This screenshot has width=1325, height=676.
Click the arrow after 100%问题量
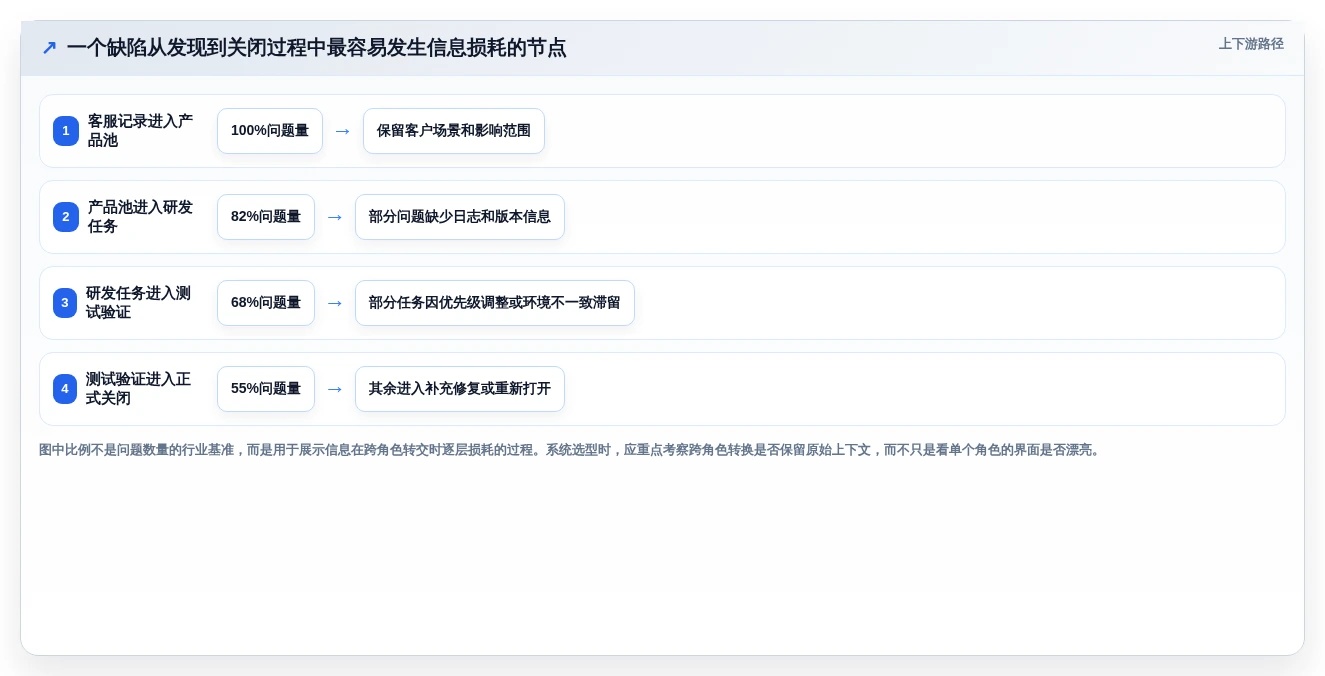[343, 131]
